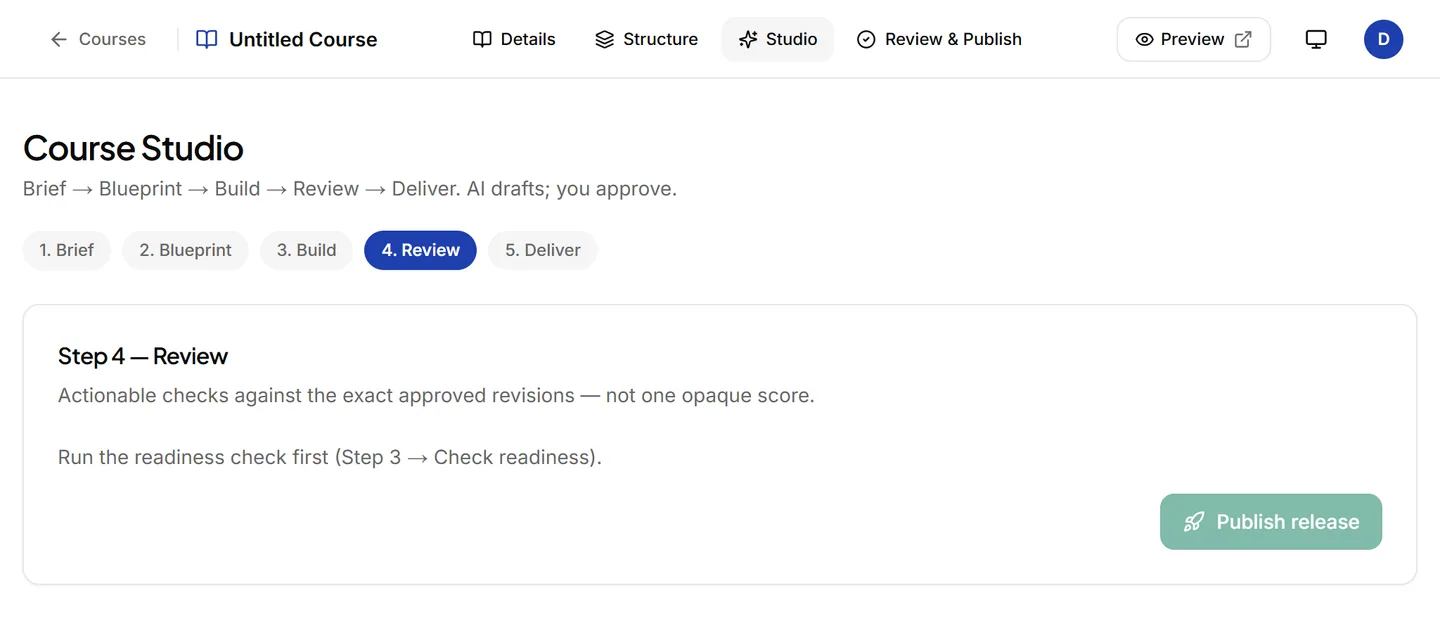Viewport: 1440px width, 630px height.
Task: Click the external link icon in Preview
Action: click(1243, 39)
